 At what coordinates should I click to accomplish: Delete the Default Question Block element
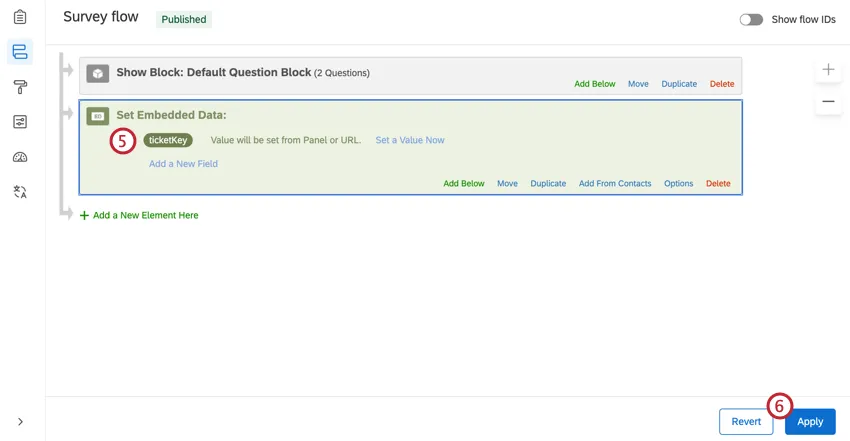(722, 84)
